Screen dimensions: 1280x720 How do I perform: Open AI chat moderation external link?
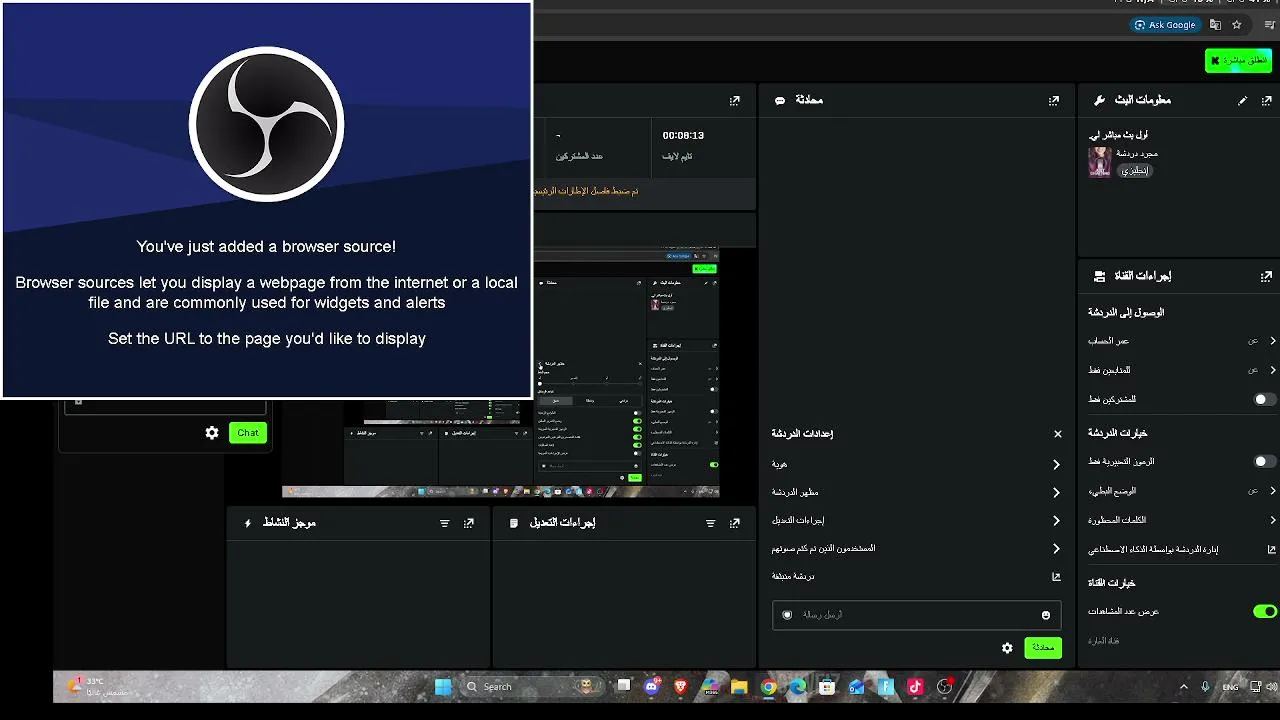tap(1272, 549)
